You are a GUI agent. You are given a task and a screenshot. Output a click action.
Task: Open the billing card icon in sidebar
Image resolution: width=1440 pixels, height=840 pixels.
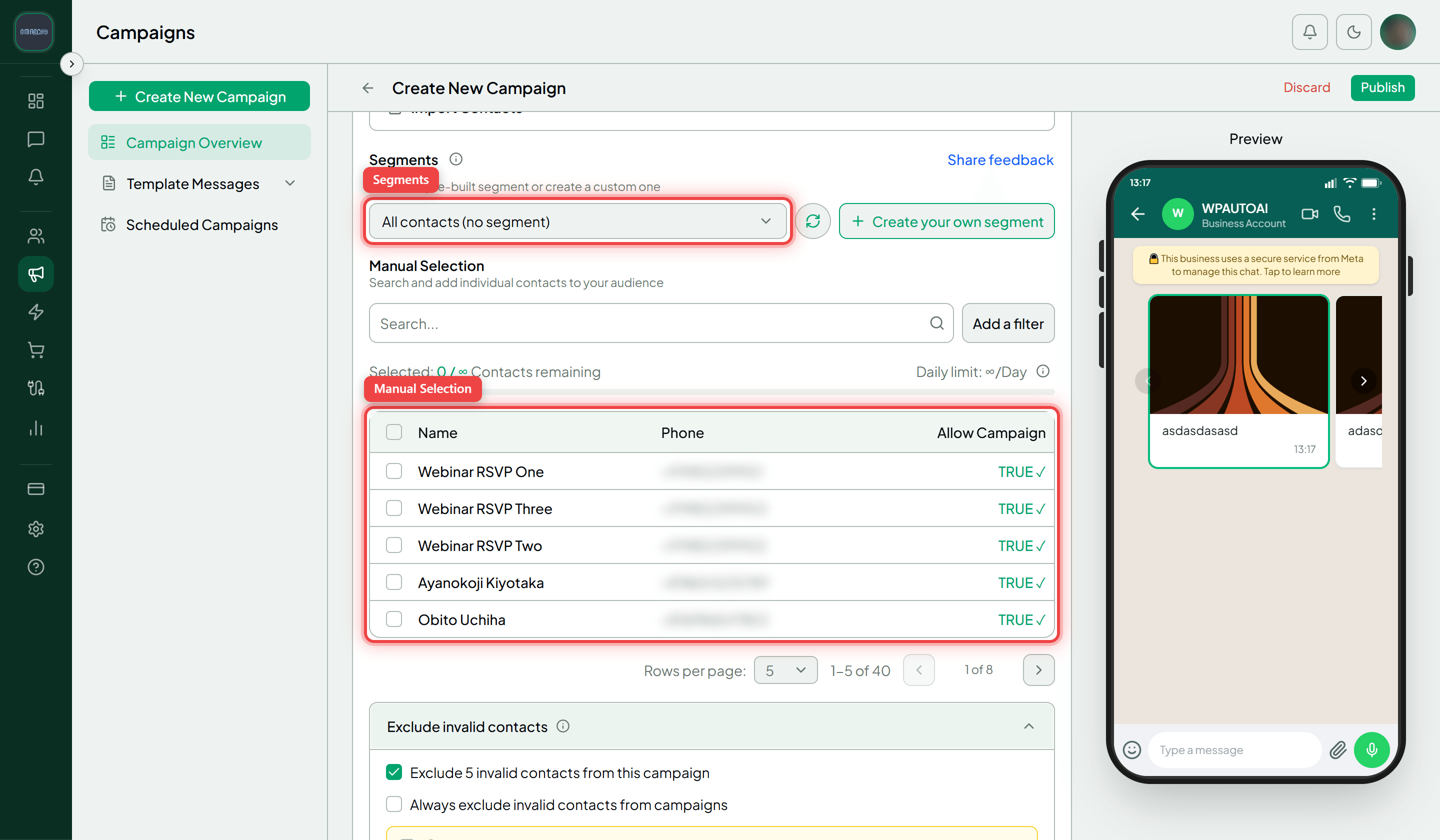click(x=36, y=489)
